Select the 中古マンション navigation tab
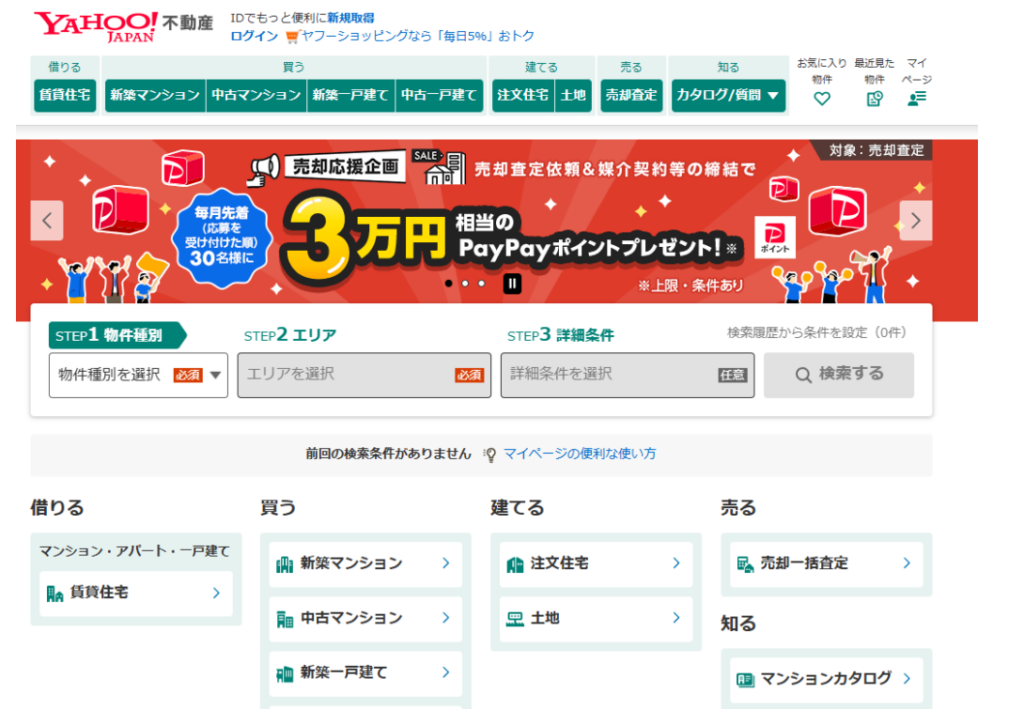 tap(256, 95)
